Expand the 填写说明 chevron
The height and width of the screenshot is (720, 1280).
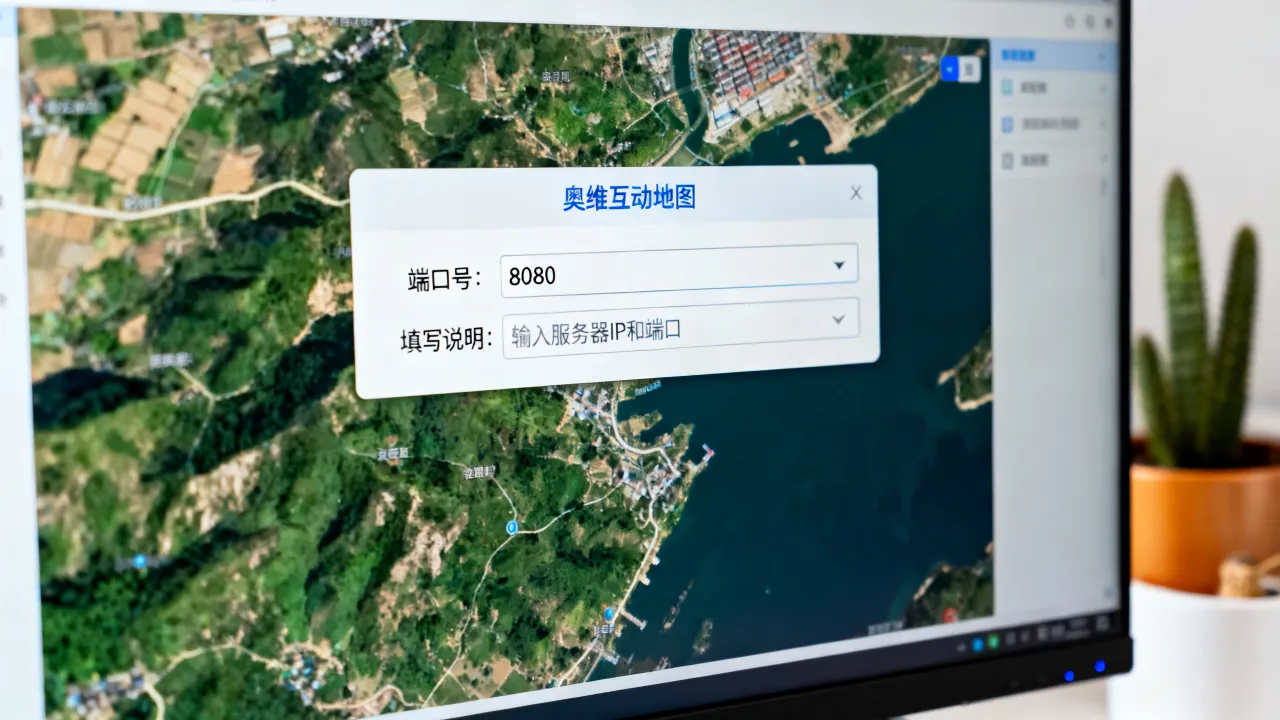(x=839, y=320)
